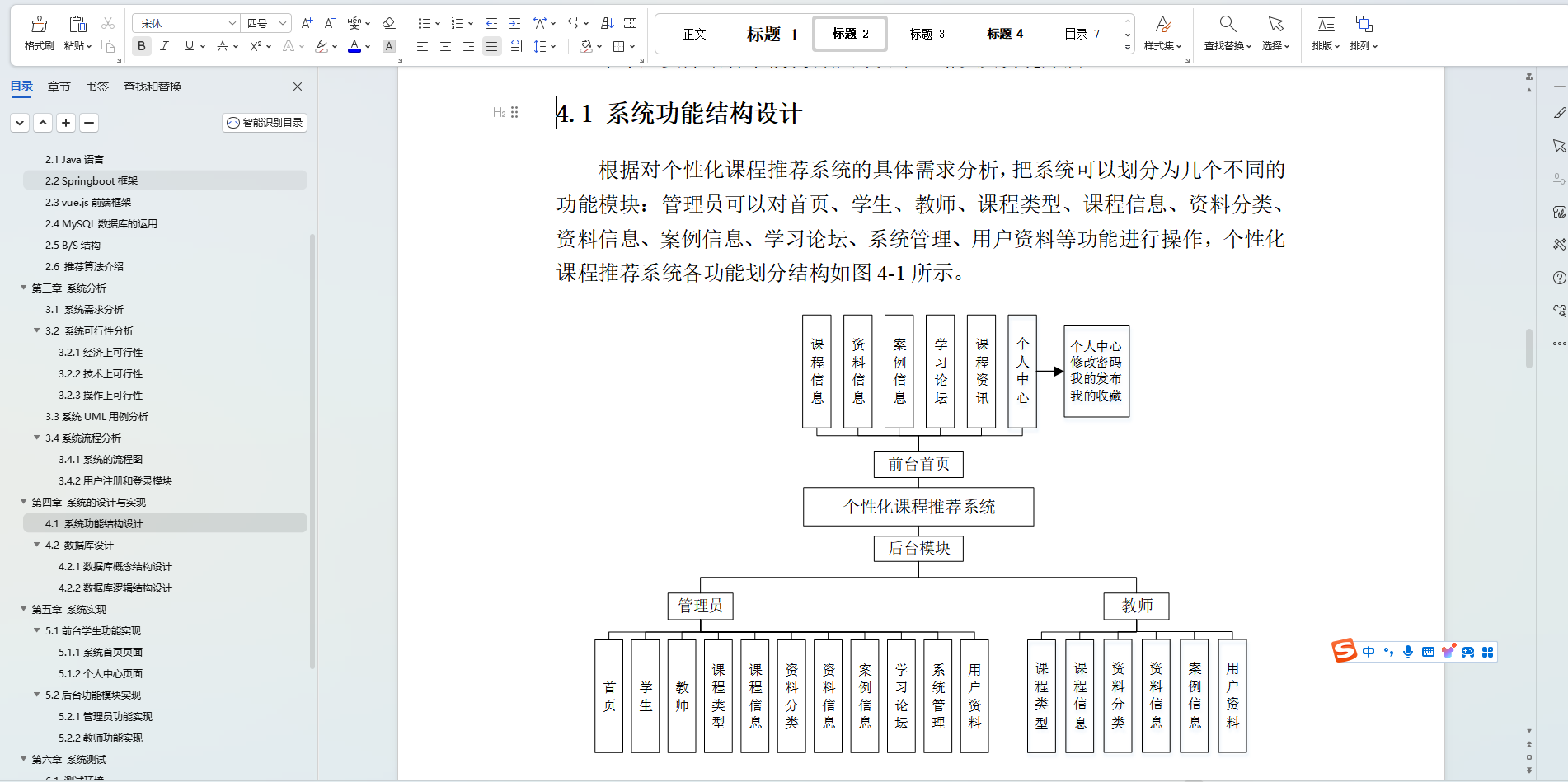The image size is (1568, 782).
Task: Collapse 第三章 系统分析 tree node
Action: point(23,288)
